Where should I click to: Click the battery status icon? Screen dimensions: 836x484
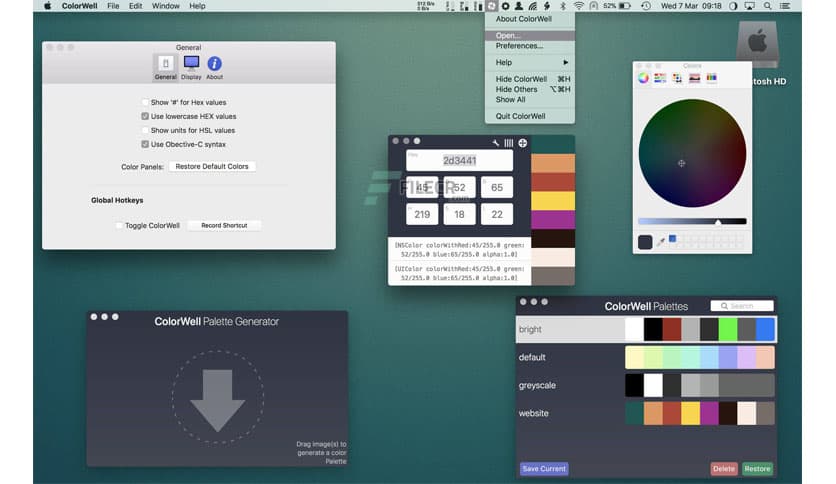click(625, 6)
